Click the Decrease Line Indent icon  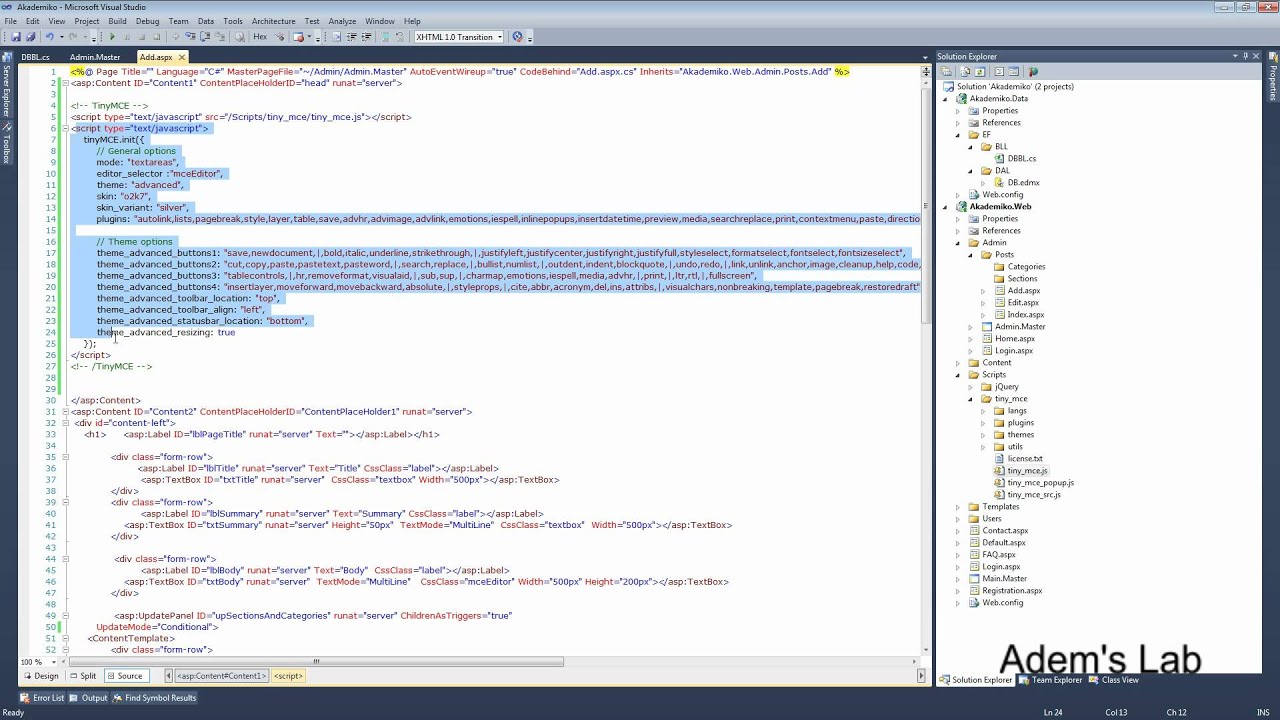coord(351,37)
